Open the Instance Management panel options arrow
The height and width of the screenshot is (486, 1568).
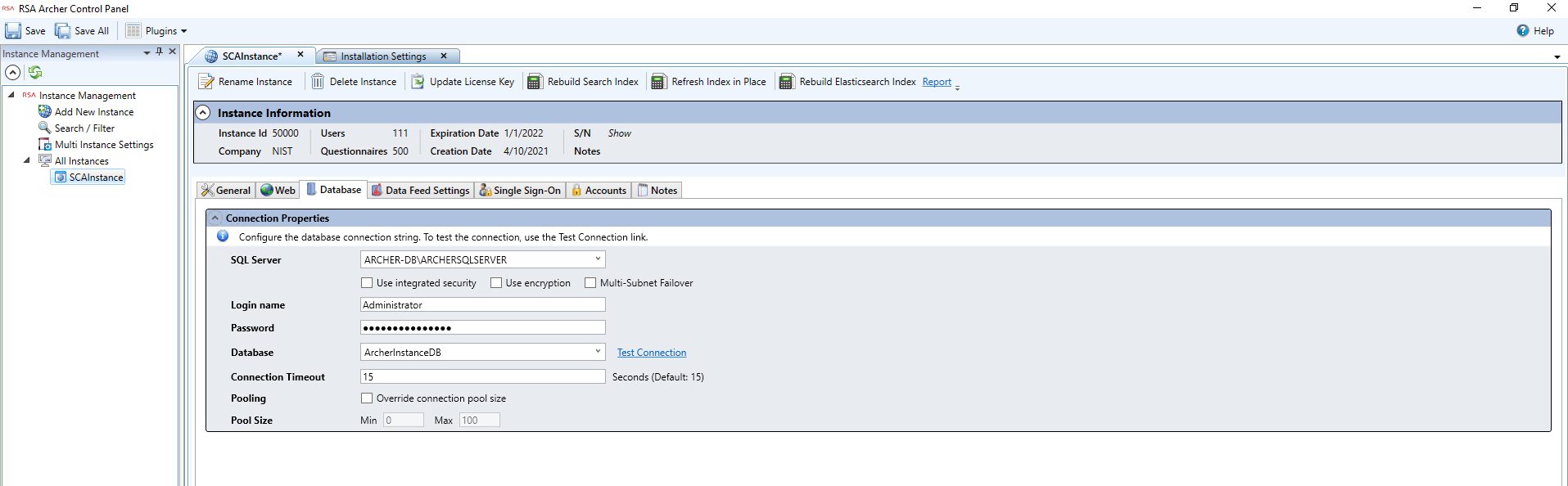coord(147,52)
